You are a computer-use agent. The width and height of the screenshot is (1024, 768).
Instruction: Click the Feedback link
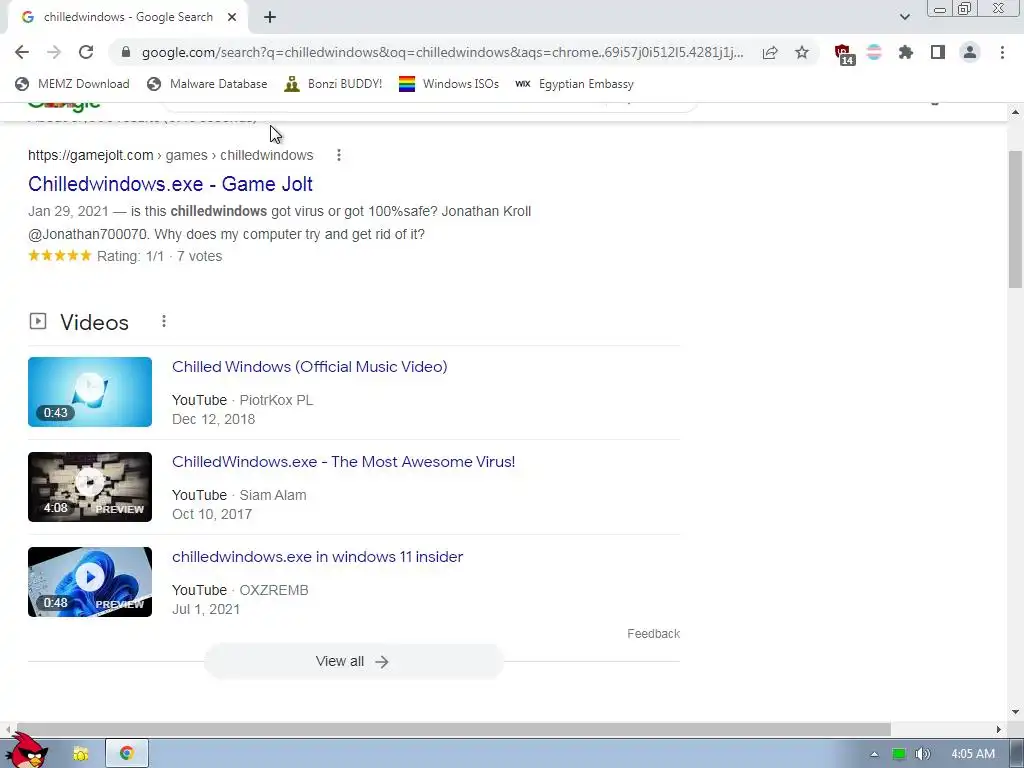click(x=653, y=633)
